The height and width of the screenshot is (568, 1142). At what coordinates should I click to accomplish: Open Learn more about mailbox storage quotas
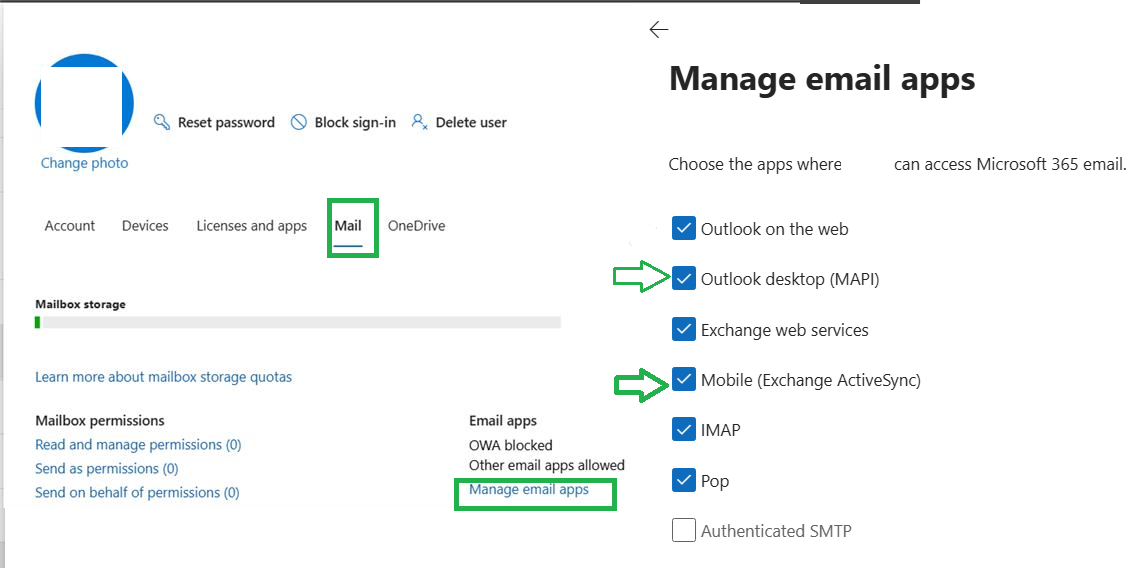click(163, 377)
